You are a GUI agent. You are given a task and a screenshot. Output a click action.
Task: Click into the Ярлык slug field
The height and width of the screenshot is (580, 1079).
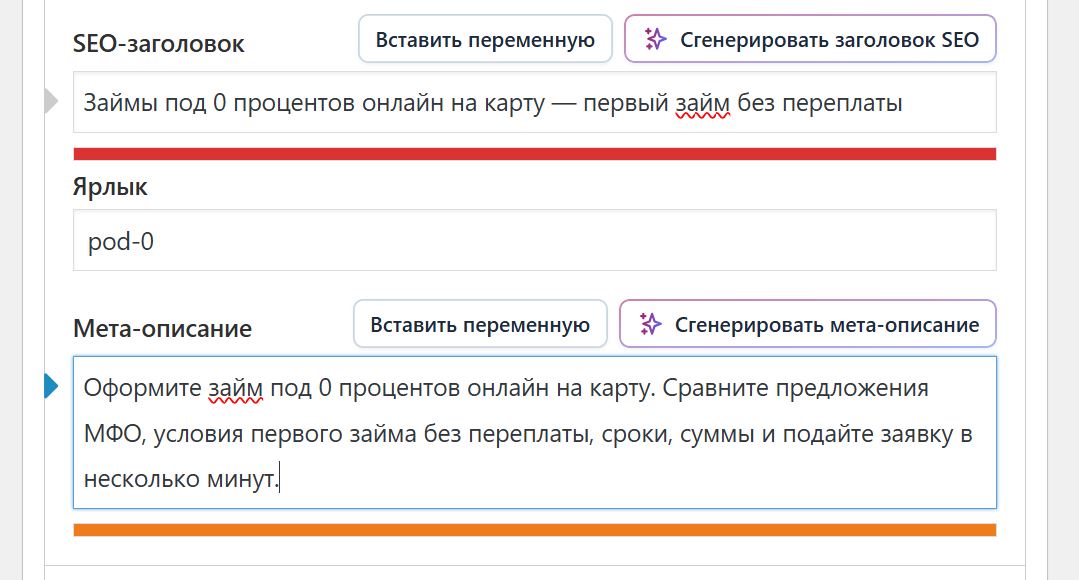point(535,240)
